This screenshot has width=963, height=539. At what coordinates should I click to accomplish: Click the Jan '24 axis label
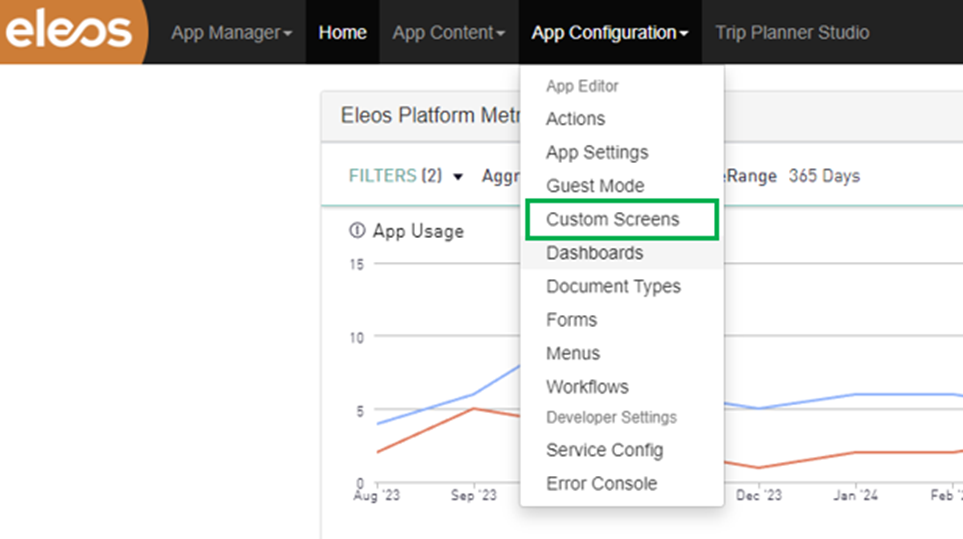pyautogui.click(x=856, y=495)
